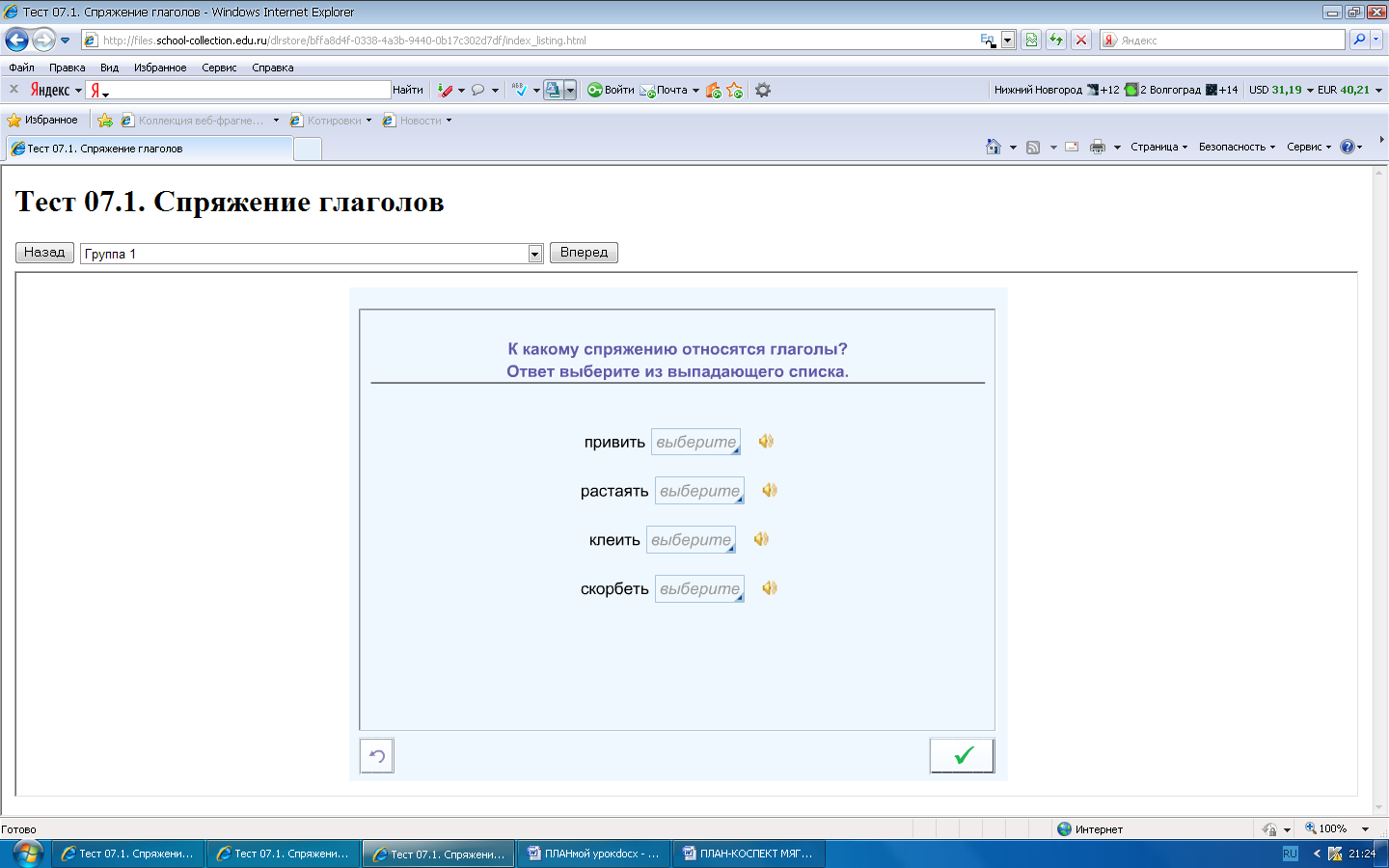The height and width of the screenshot is (868, 1389).
Task: Open the Избранное menu in the menu bar
Action: pyautogui.click(x=160, y=68)
